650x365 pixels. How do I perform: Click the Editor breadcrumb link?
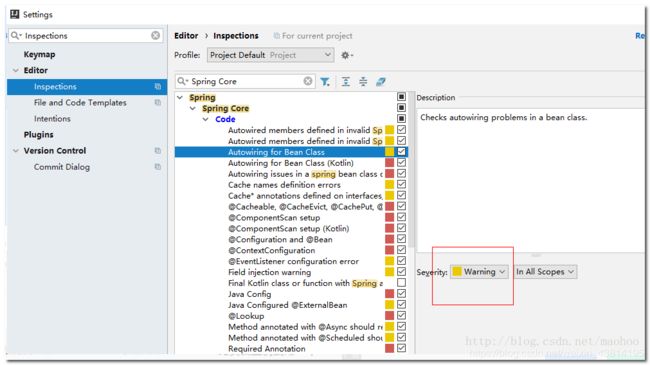pyautogui.click(x=186, y=36)
